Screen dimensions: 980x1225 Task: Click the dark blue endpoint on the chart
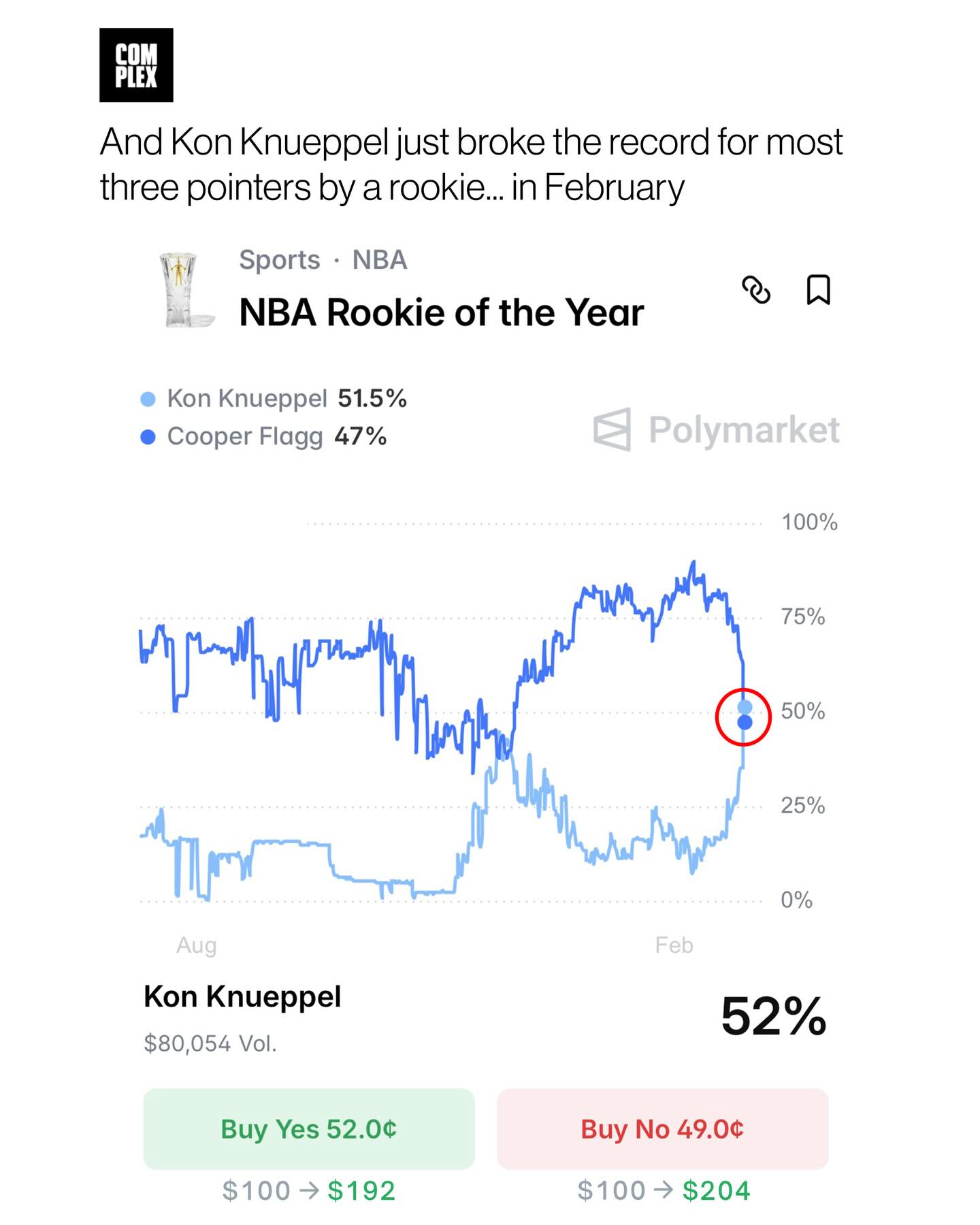click(745, 723)
